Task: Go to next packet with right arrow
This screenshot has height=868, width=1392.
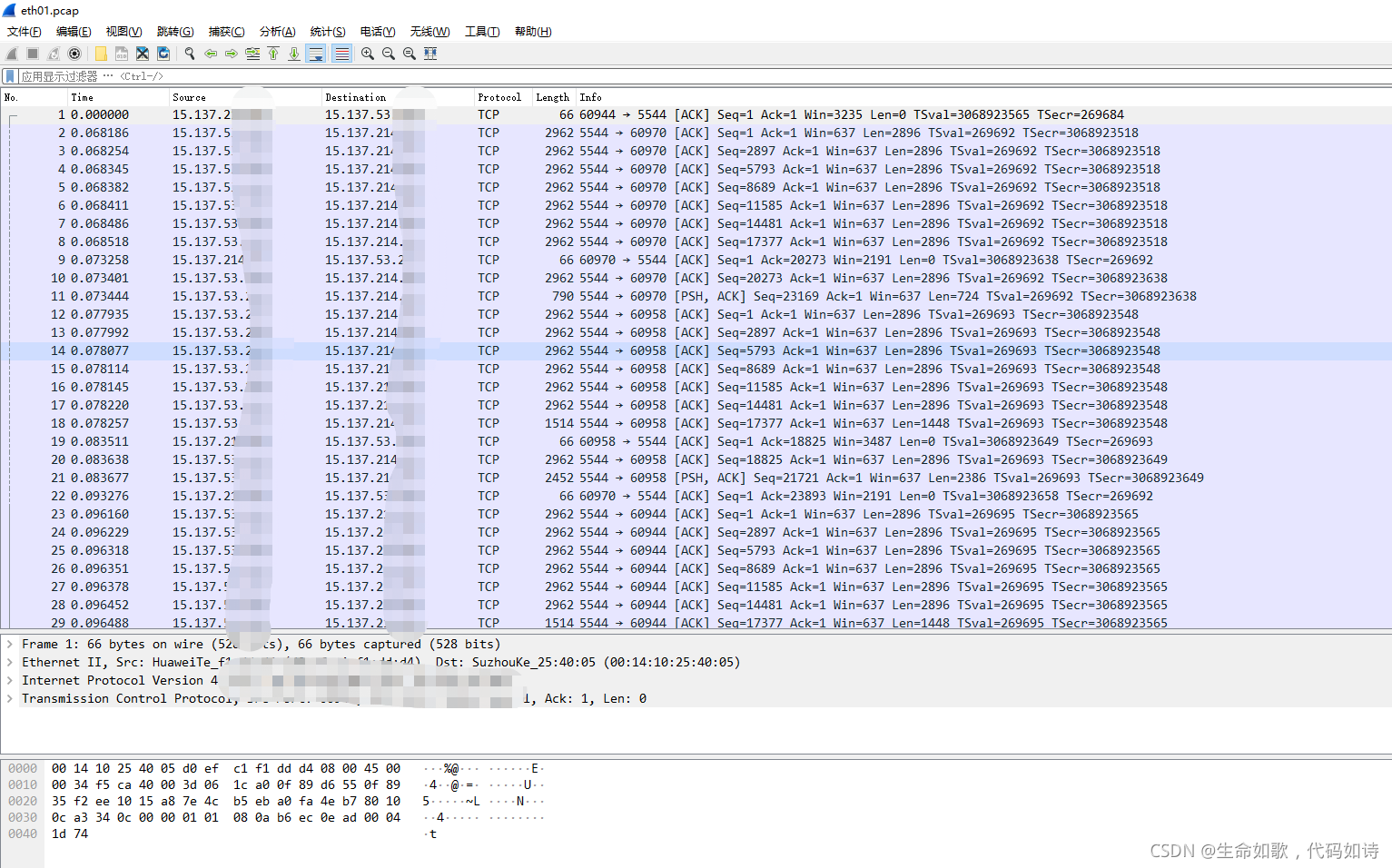Action: pyautogui.click(x=232, y=54)
